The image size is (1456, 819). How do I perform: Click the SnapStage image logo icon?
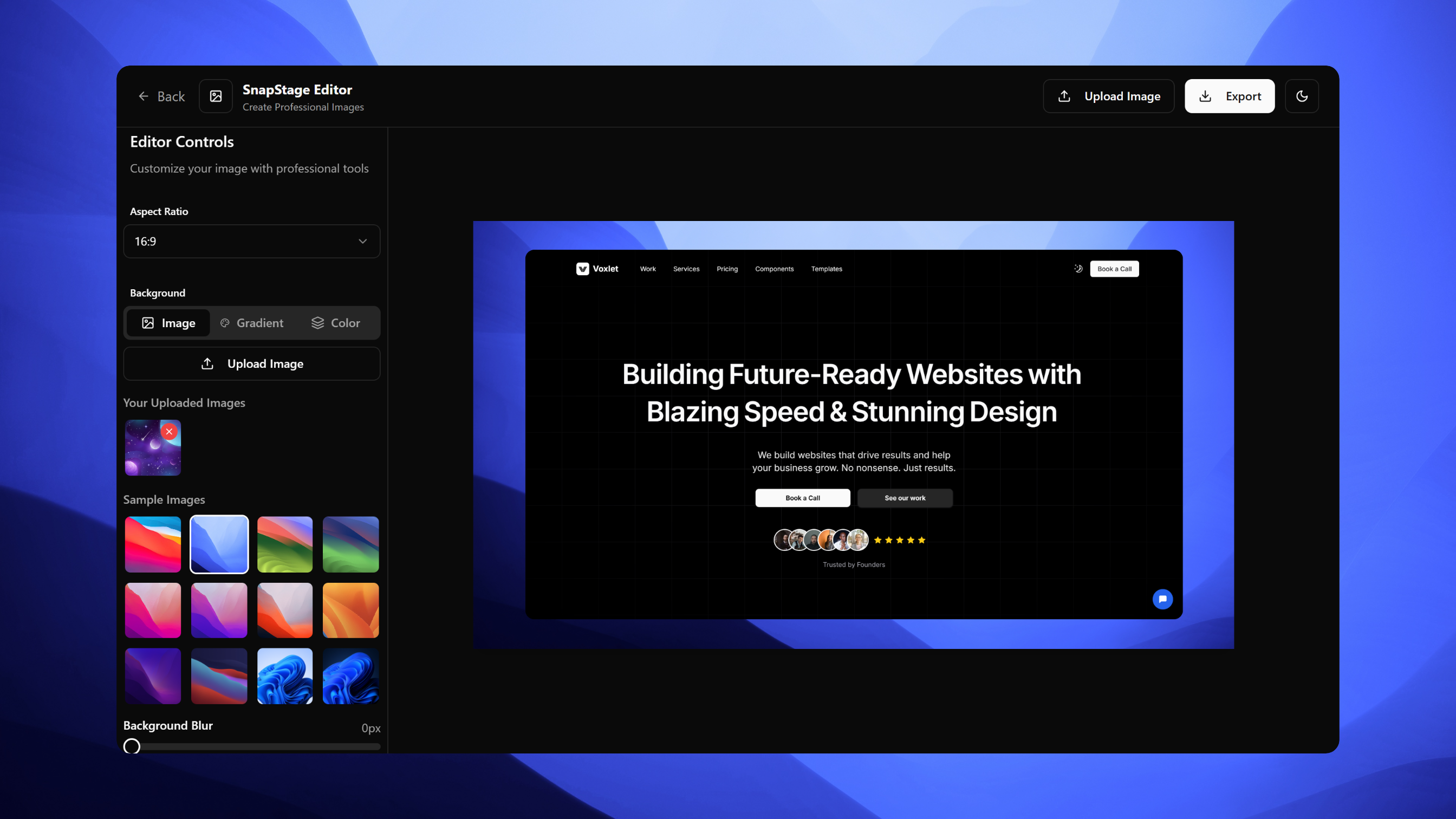coord(216,96)
